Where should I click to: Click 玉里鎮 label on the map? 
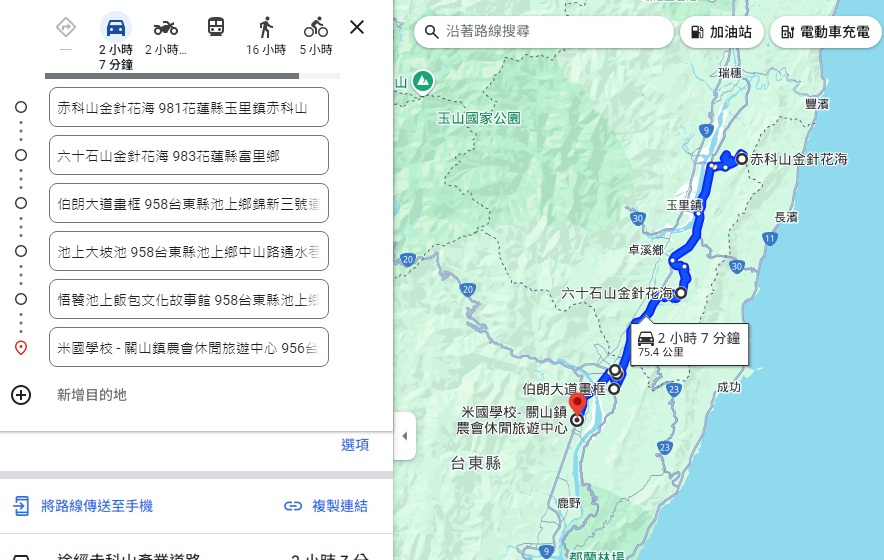point(684,205)
